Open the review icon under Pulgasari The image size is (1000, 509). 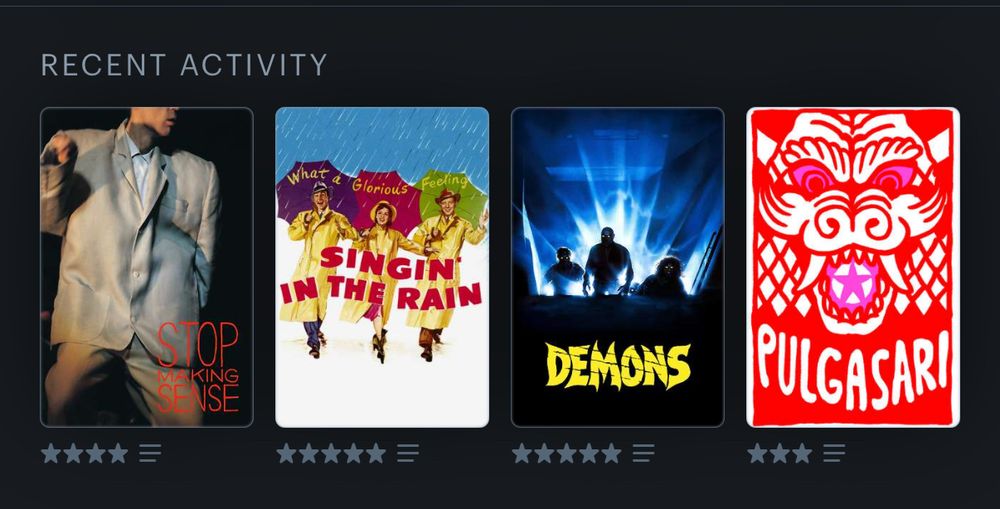pyautogui.click(x=834, y=453)
